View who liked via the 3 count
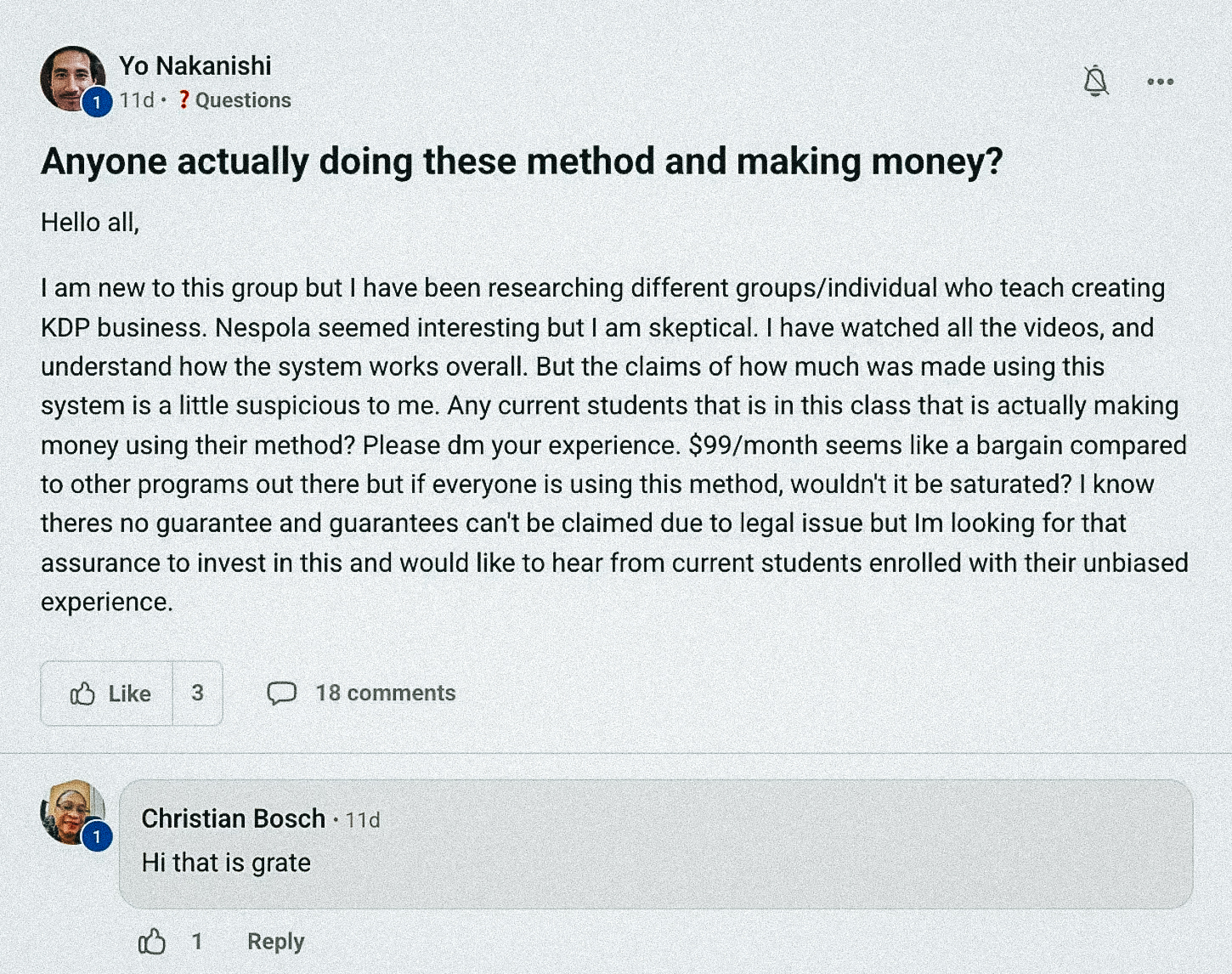1232x974 pixels. tap(197, 694)
